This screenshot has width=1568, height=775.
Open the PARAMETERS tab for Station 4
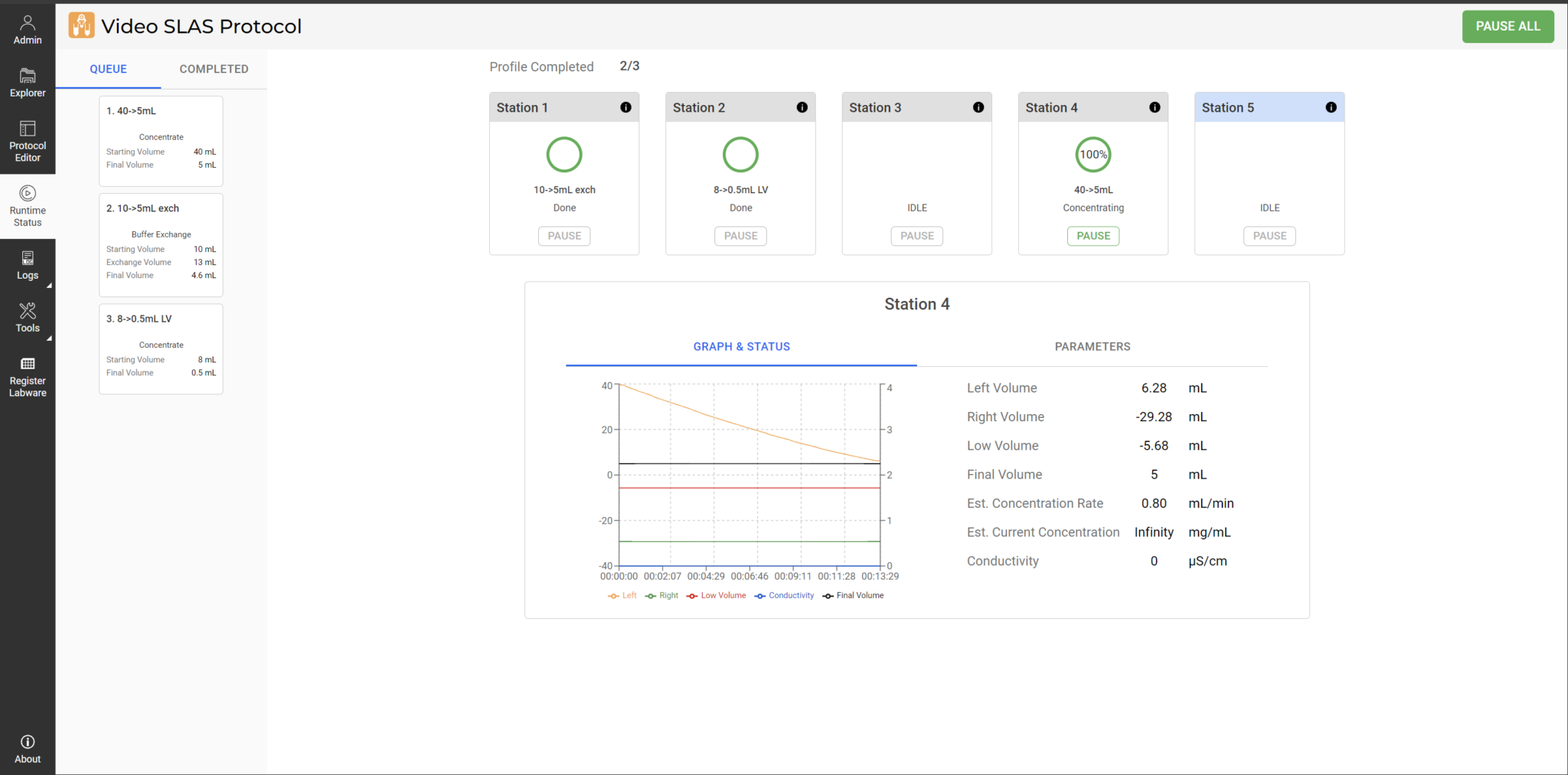[1093, 346]
